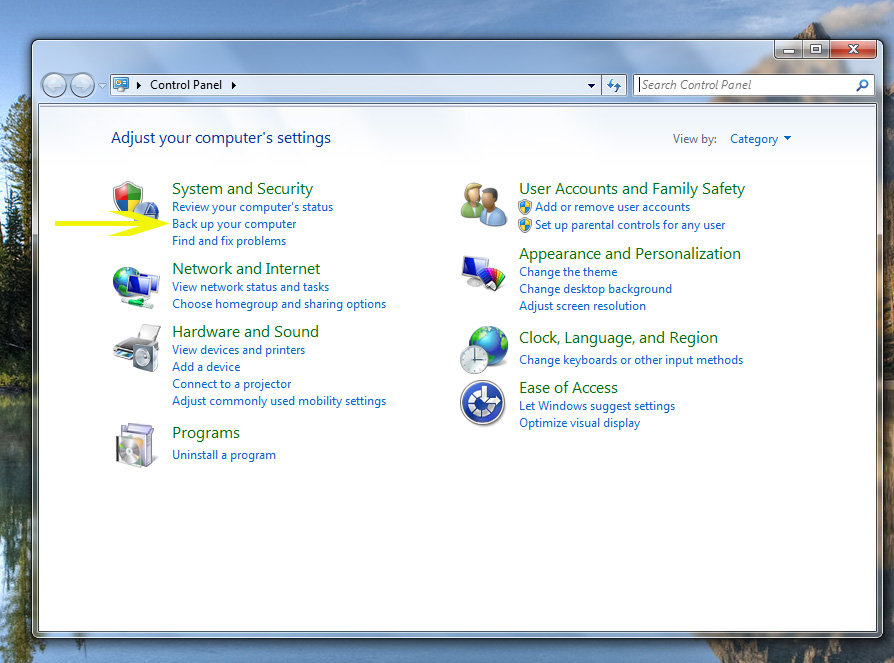Click Uninstall a program link
Viewport: 894px width, 663px height.
pos(224,455)
